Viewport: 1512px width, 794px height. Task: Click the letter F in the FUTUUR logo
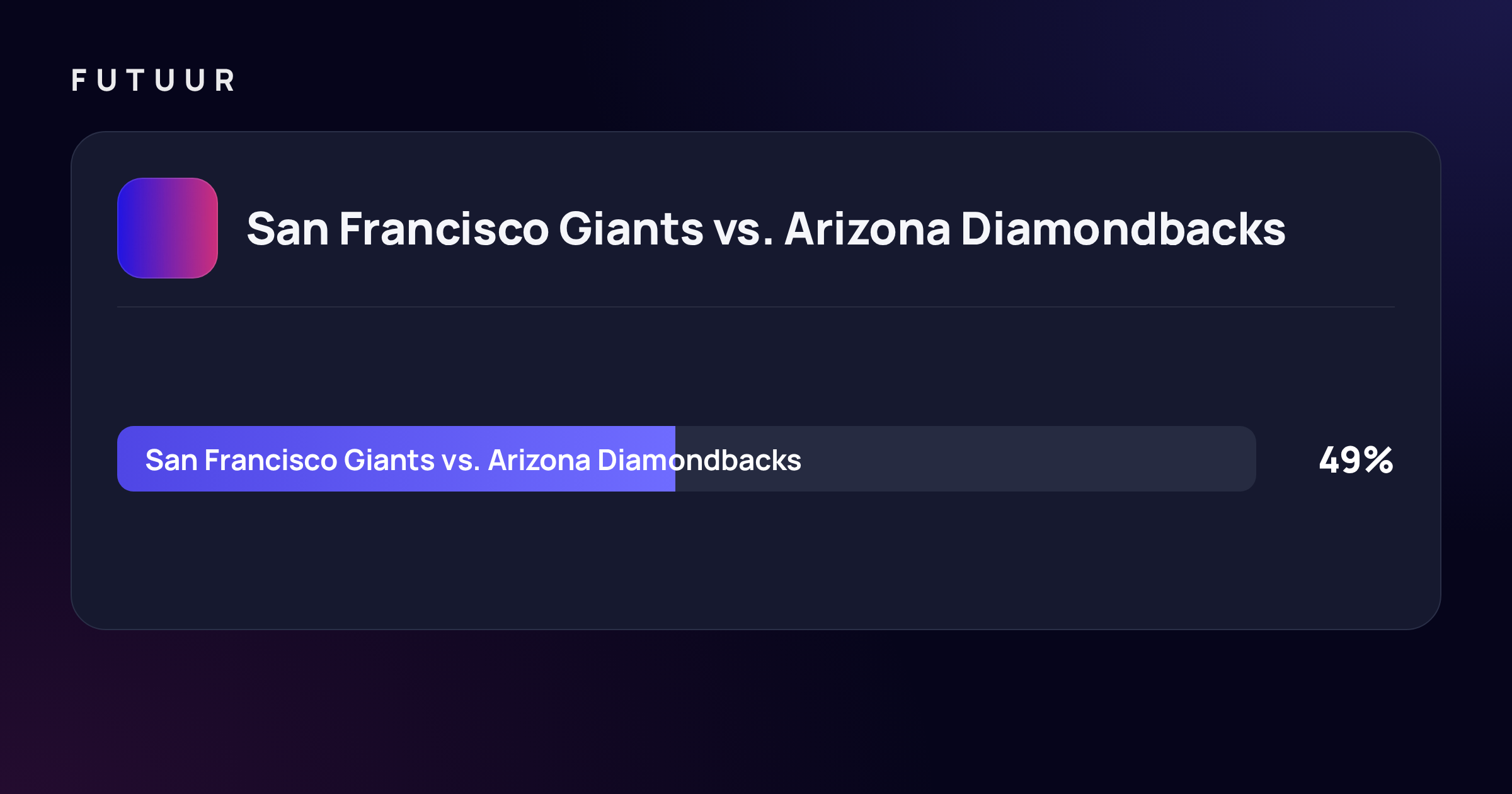(79, 81)
